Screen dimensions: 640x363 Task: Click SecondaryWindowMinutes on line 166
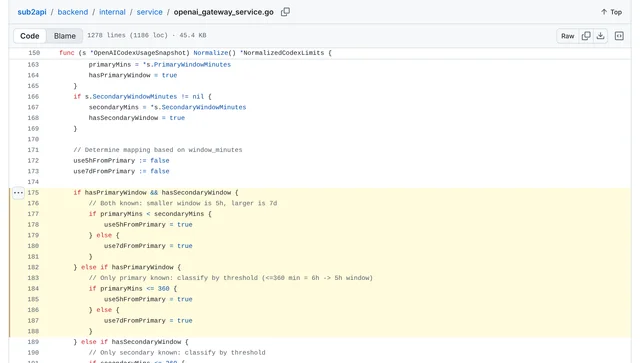coord(135,96)
